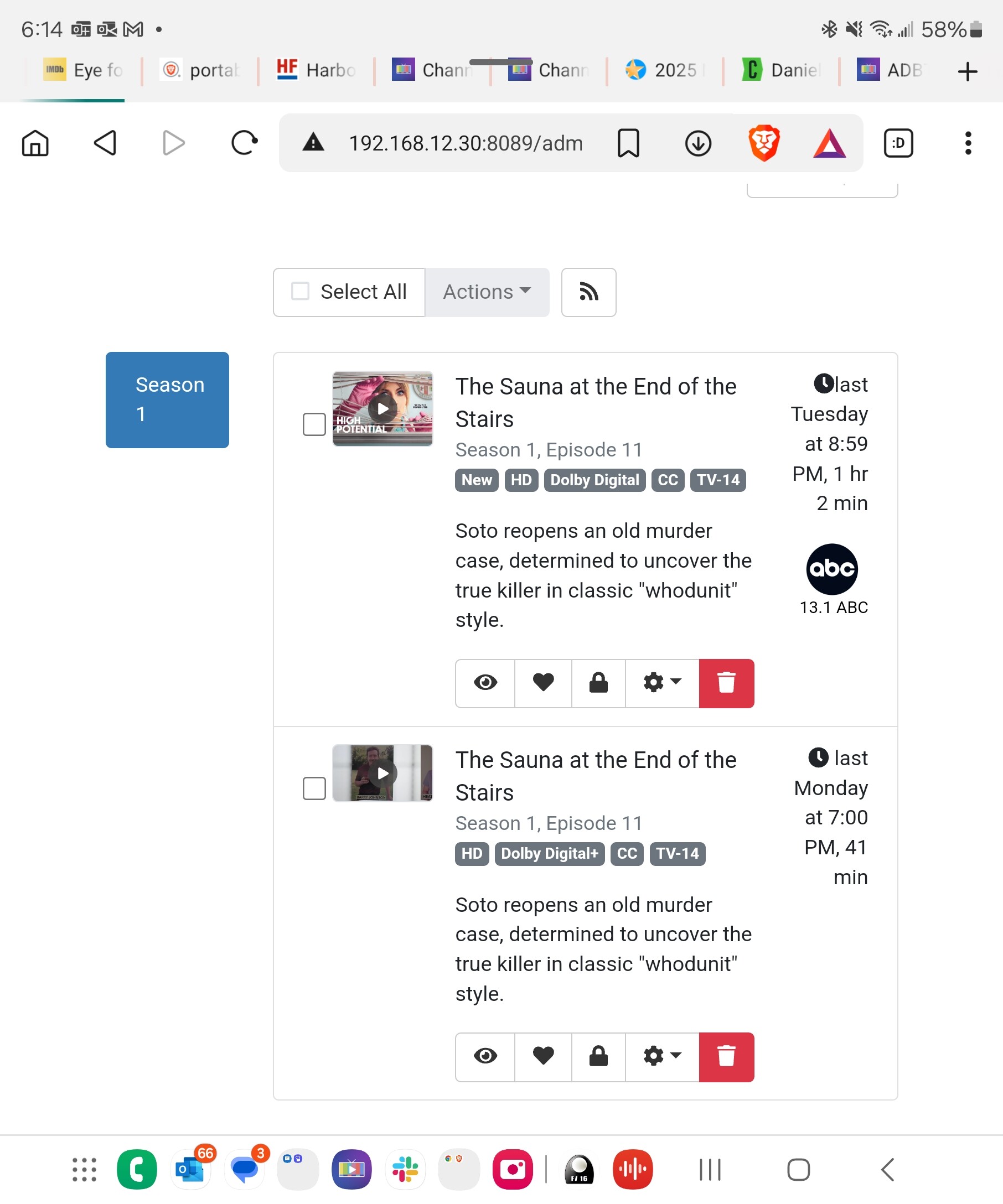The image size is (1003, 1204).
Task: Open the bookmark icon in address bar
Action: [628, 143]
